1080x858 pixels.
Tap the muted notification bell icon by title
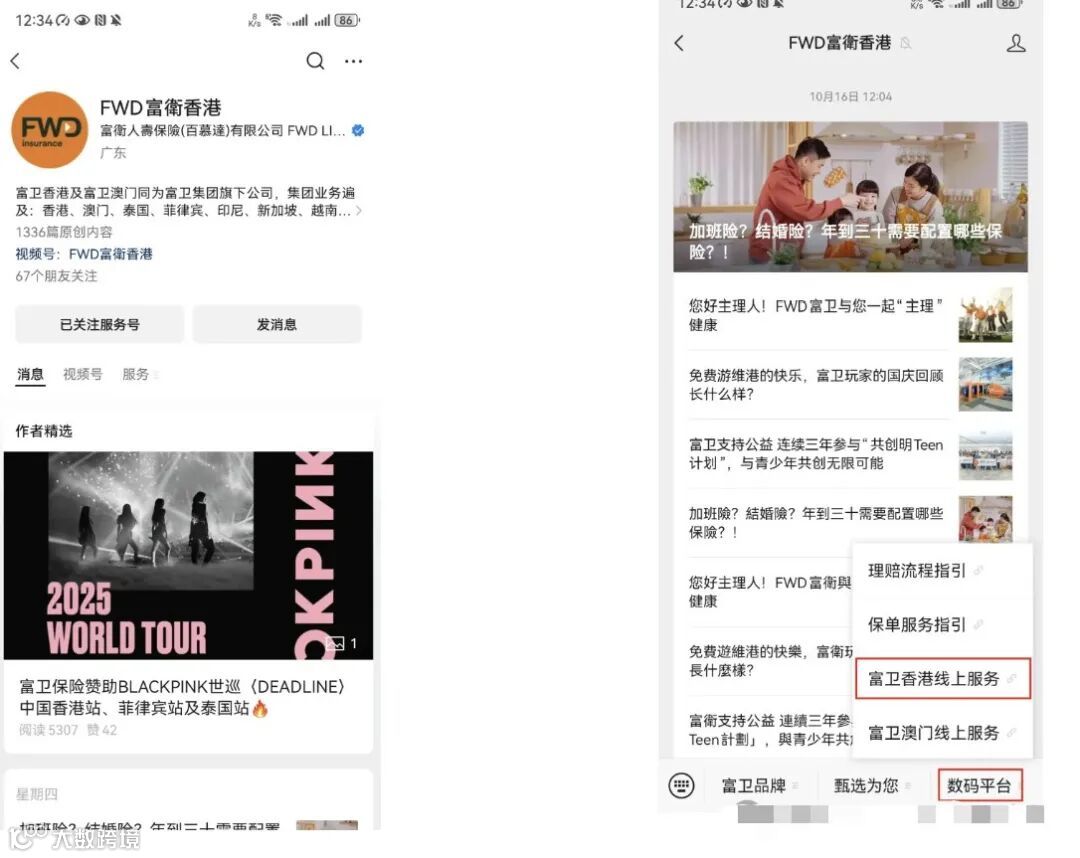coord(906,43)
